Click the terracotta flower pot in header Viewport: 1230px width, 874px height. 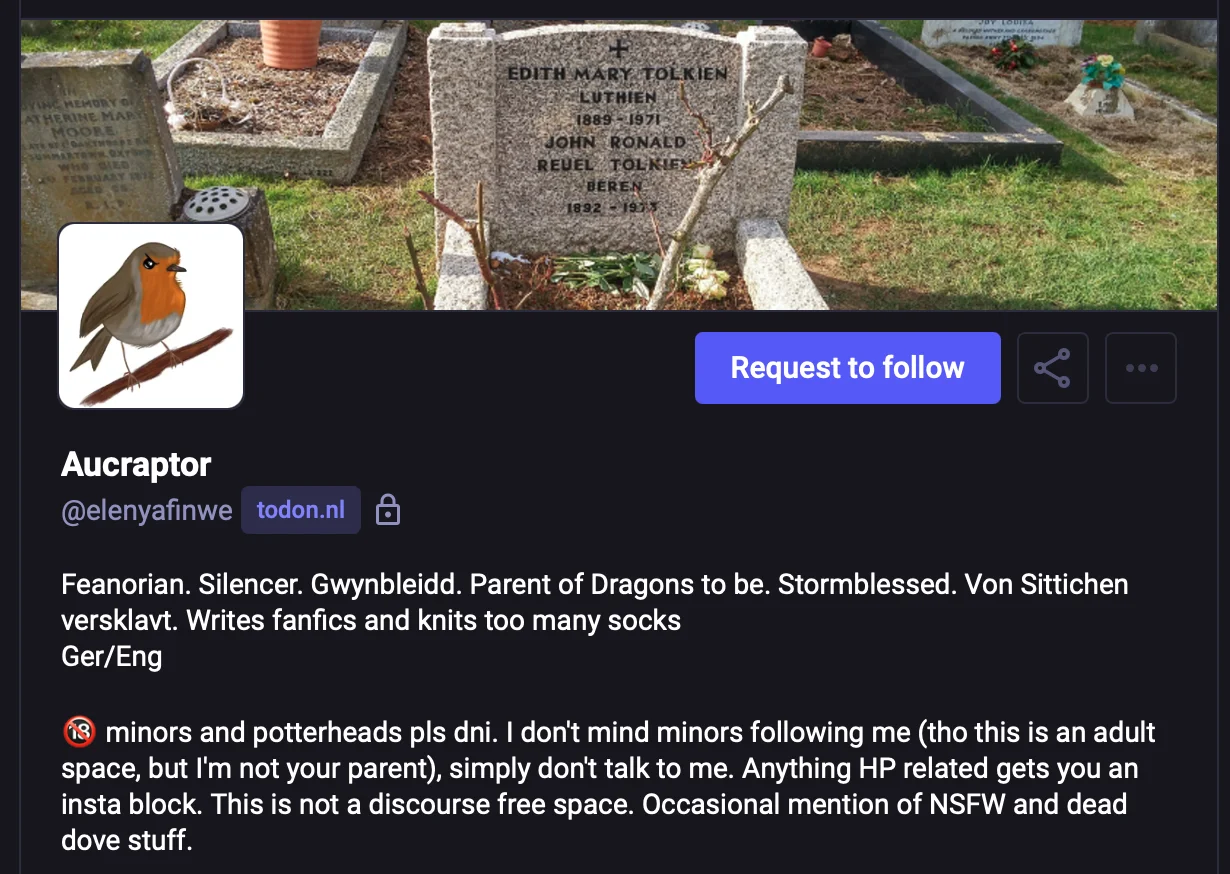coord(291,44)
